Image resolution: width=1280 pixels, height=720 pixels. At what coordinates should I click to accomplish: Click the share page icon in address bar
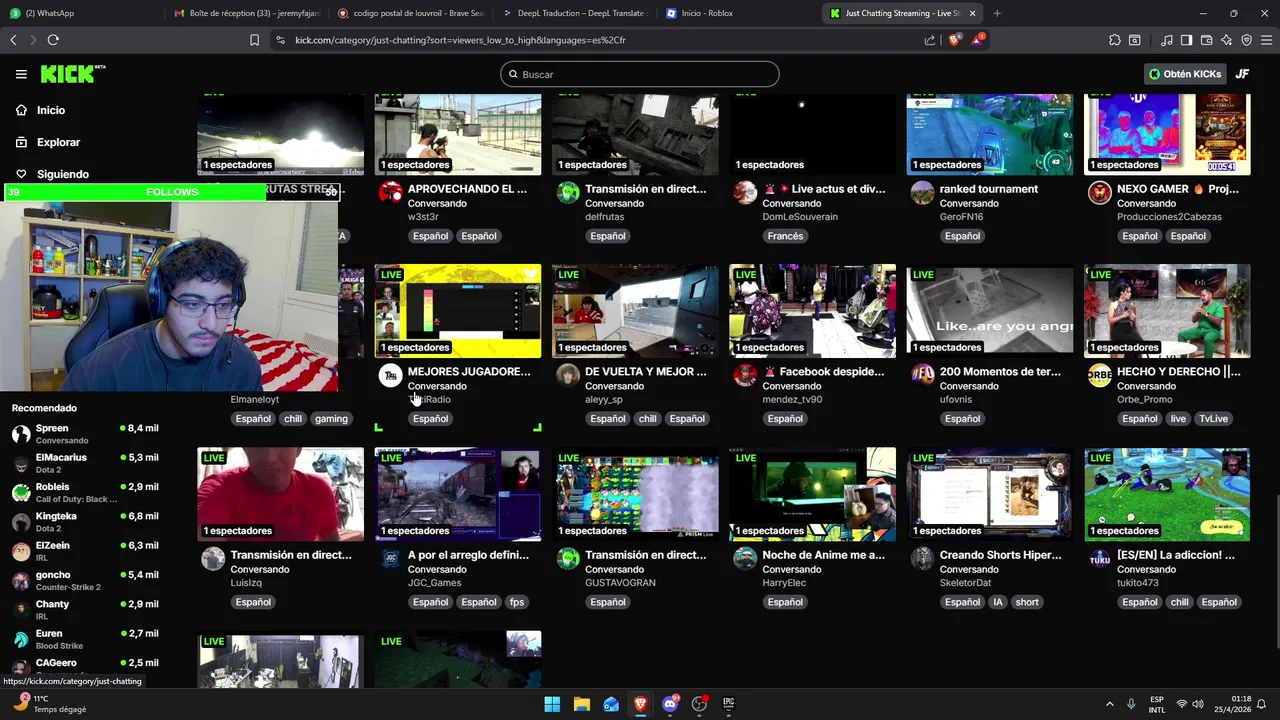(930, 40)
